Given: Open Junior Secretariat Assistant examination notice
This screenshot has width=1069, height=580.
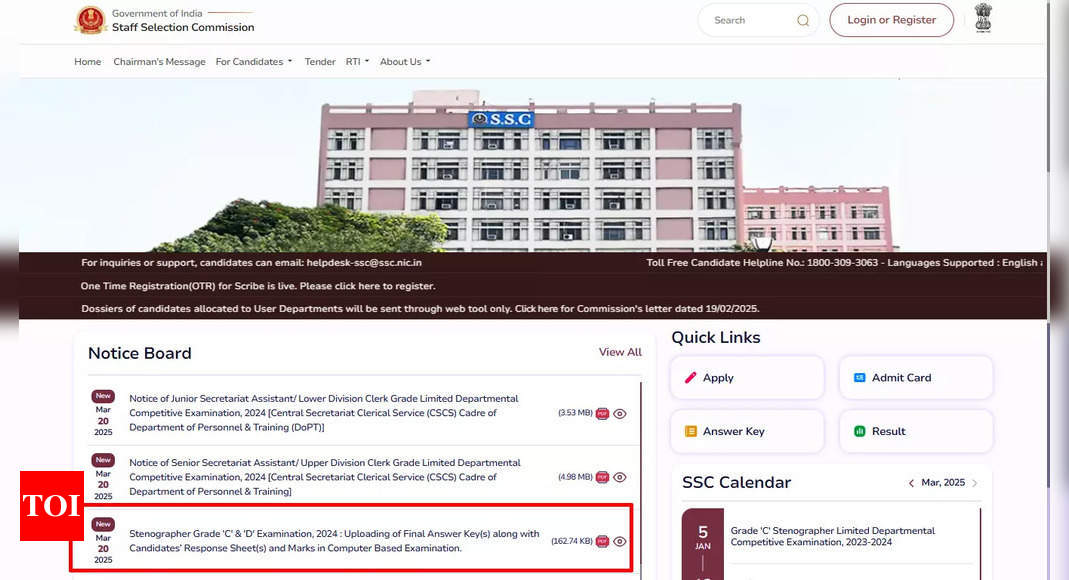Looking at the screenshot, I should [x=324, y=413].
